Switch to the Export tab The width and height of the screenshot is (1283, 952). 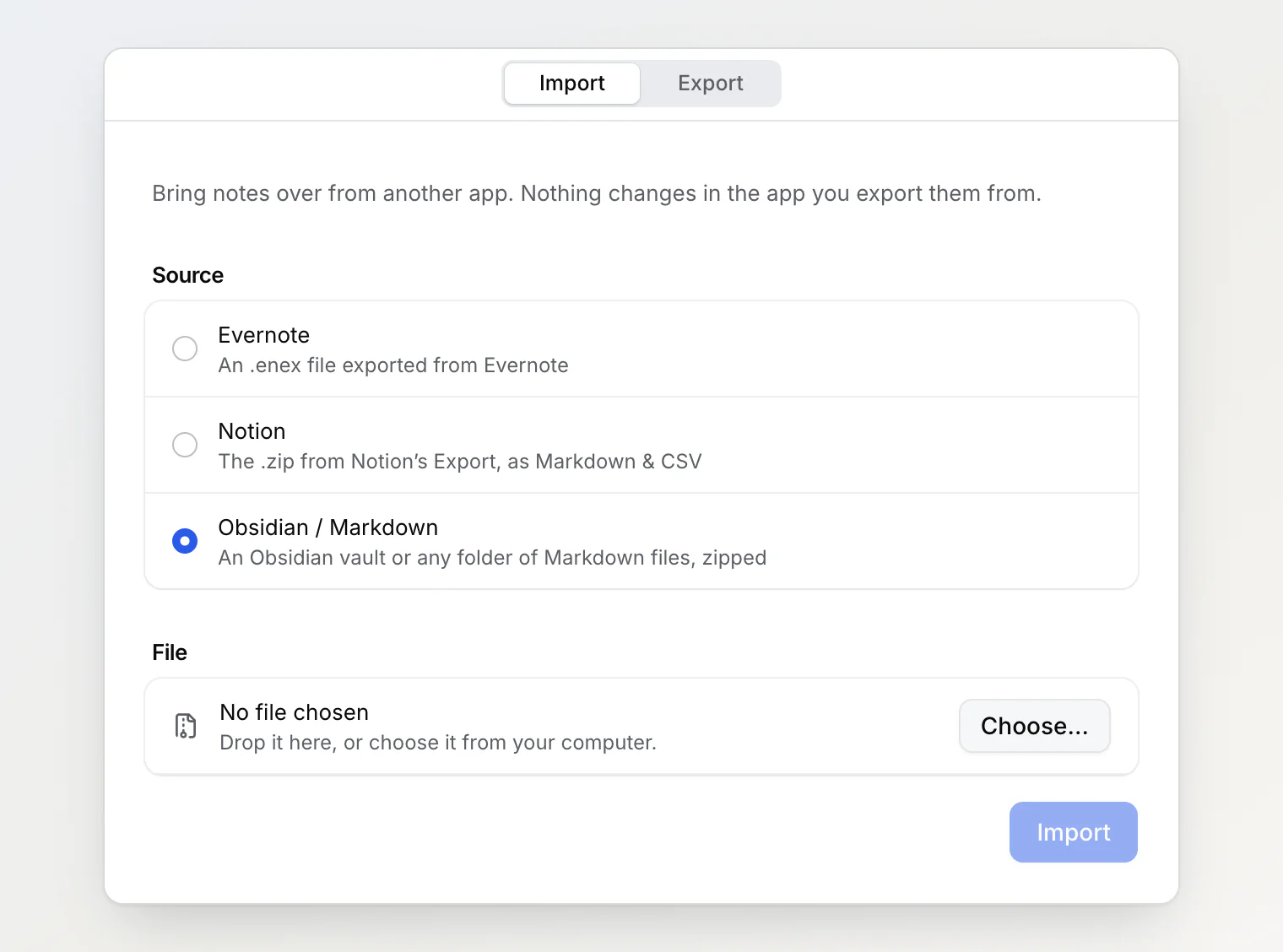(710, 84)
